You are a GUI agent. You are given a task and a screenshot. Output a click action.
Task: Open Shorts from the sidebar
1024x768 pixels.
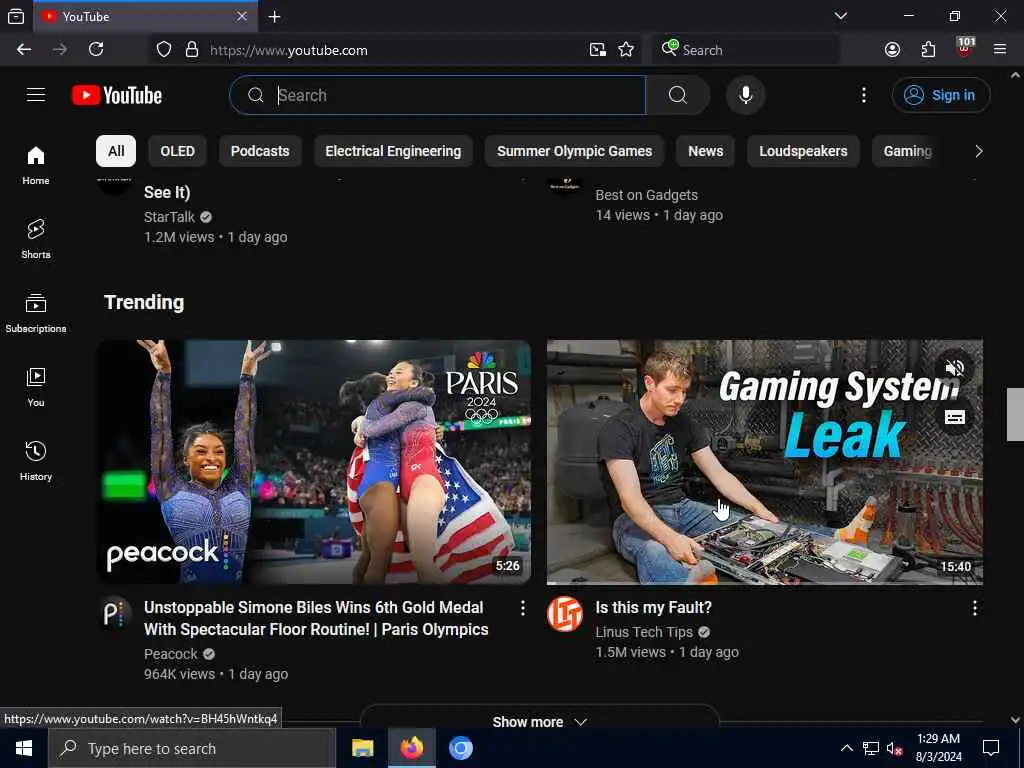(36, 239)
